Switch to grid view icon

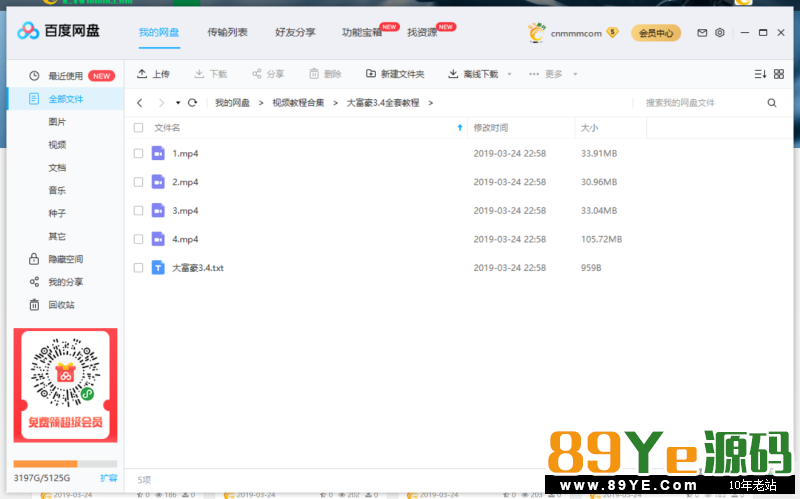(778, 74)
